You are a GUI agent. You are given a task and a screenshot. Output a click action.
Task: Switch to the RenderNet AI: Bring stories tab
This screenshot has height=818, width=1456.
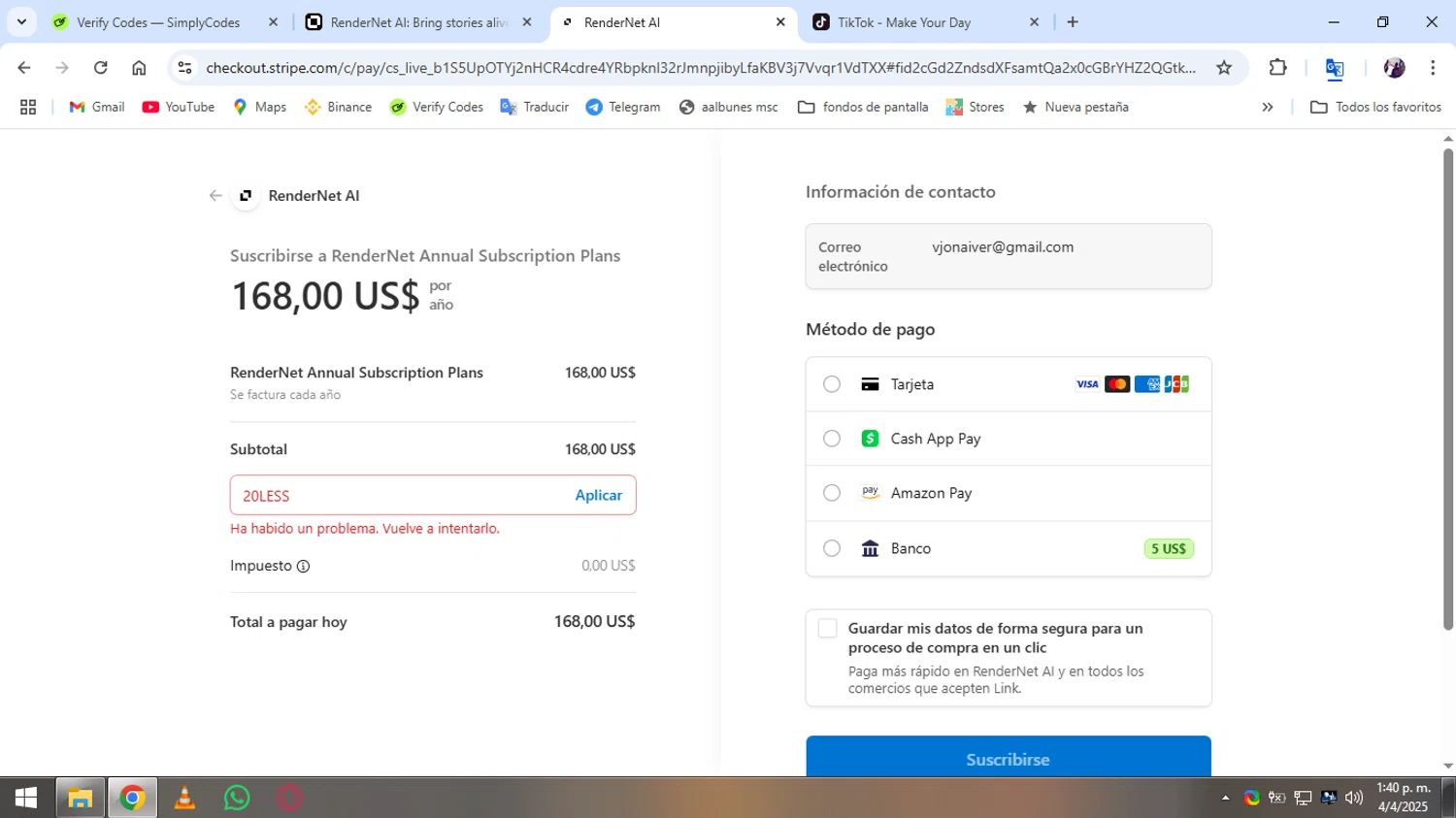click(x=418, y=22)
